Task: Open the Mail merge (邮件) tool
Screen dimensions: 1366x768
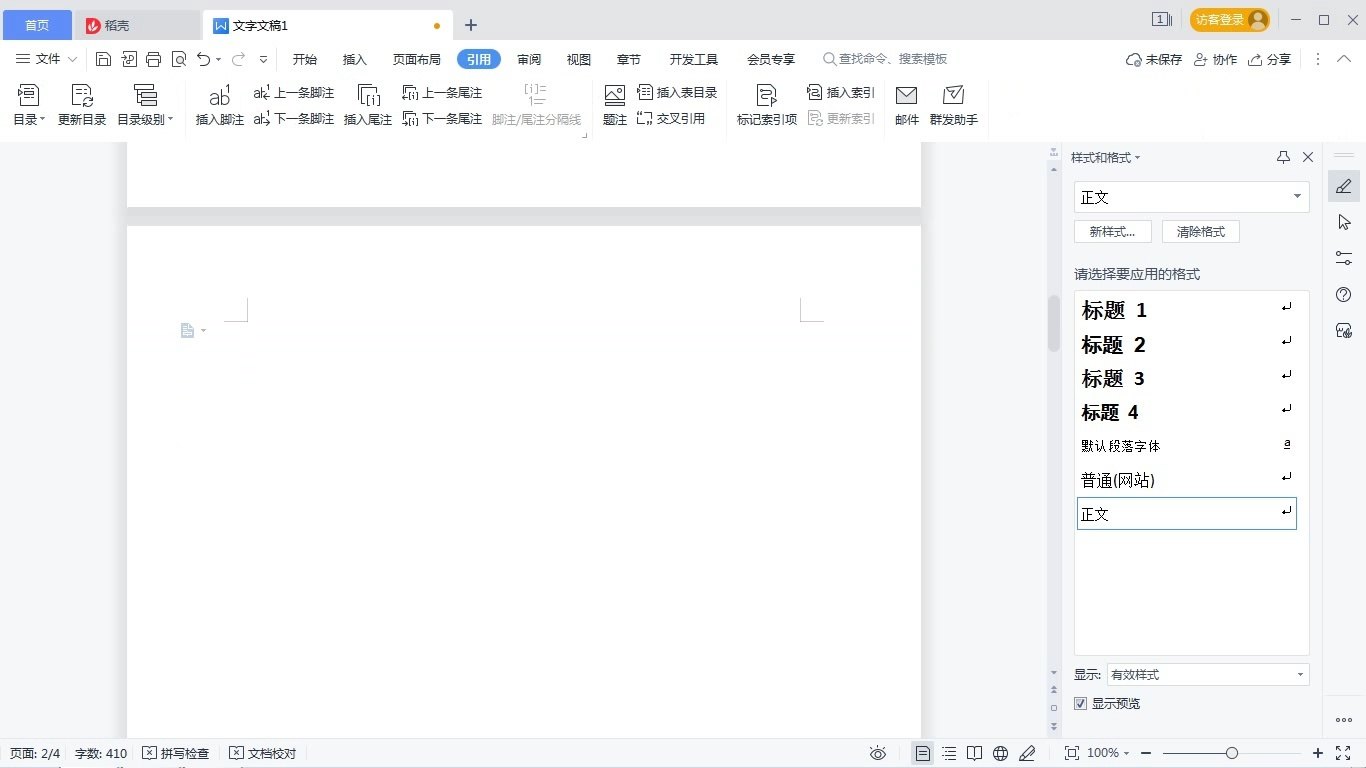Action: [x=906, y=96]
